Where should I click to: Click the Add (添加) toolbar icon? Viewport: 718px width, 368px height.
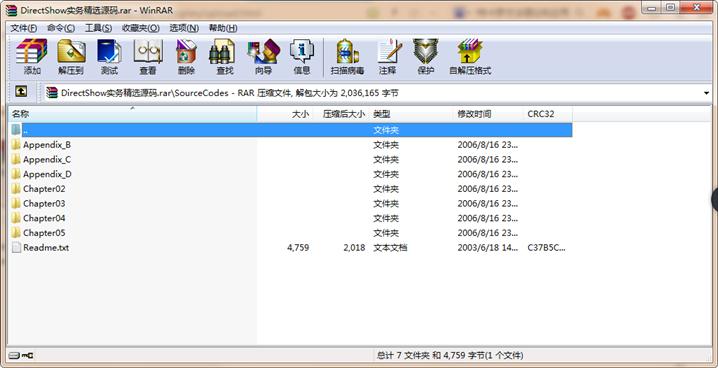point(32,57)
